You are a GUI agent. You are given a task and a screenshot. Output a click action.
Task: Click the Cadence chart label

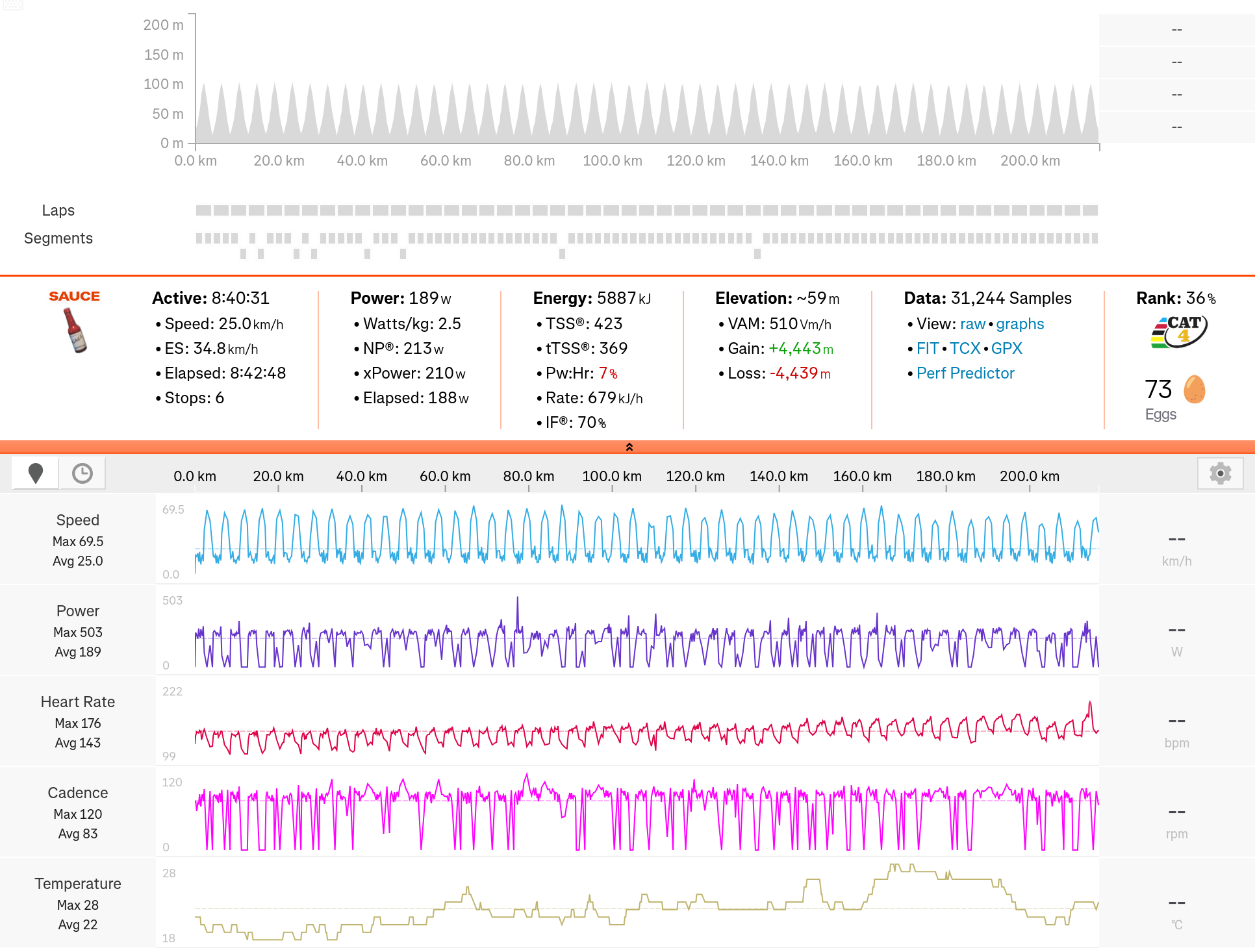pyautogui.click(x=77, y=793)
